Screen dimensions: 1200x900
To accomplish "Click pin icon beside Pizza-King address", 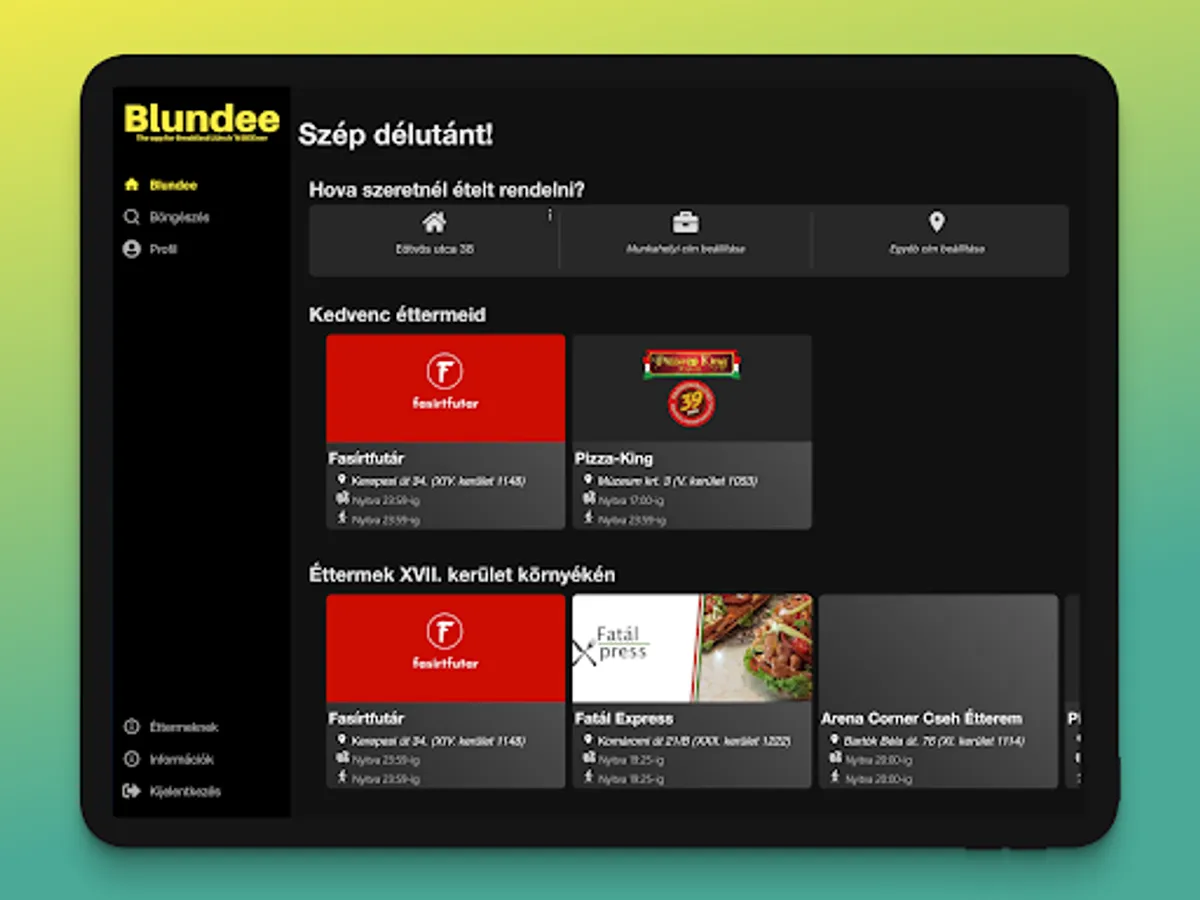I will click(589, 481).
